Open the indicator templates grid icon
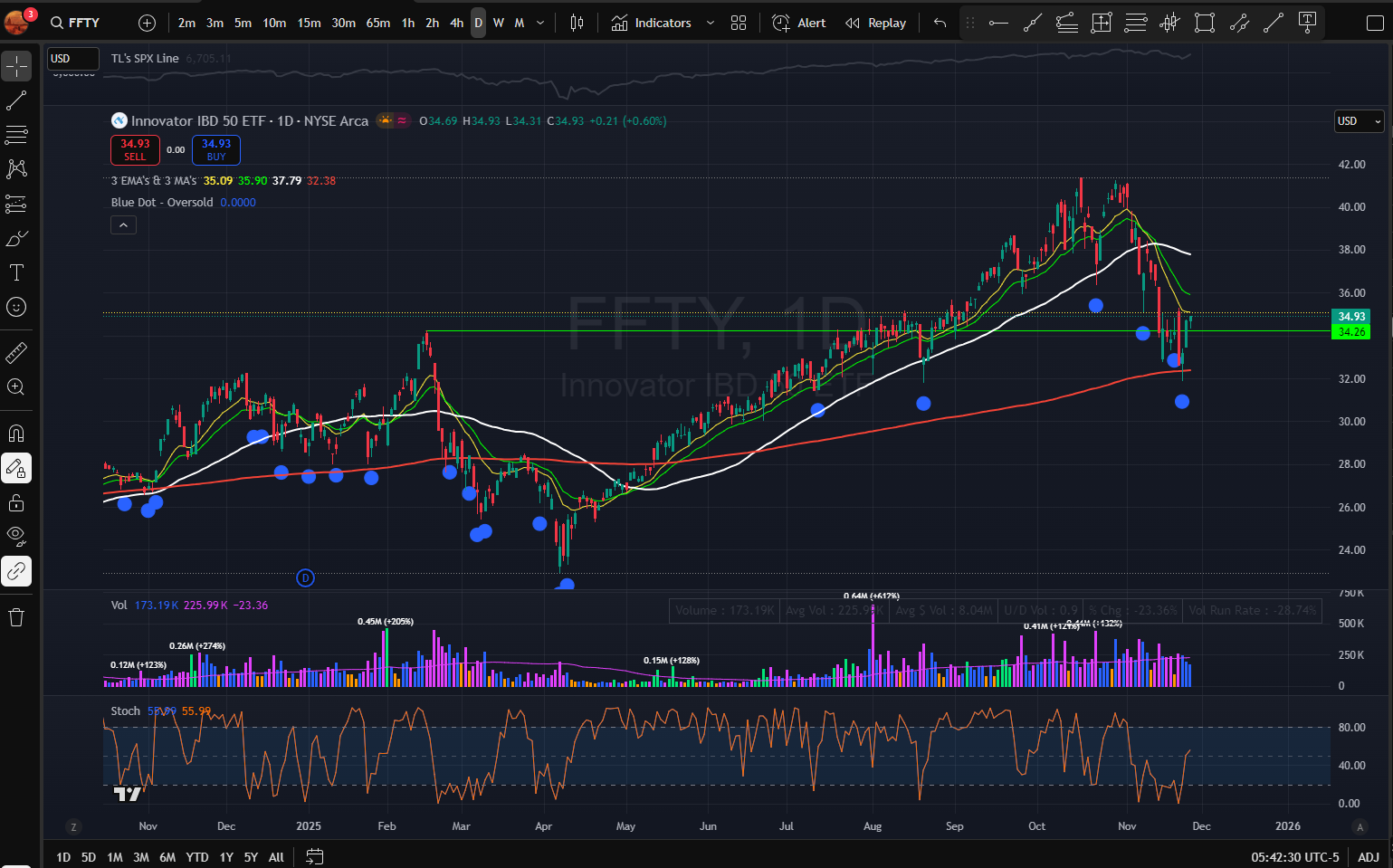Screen dimensions: 1393x868 pos(739,23)
